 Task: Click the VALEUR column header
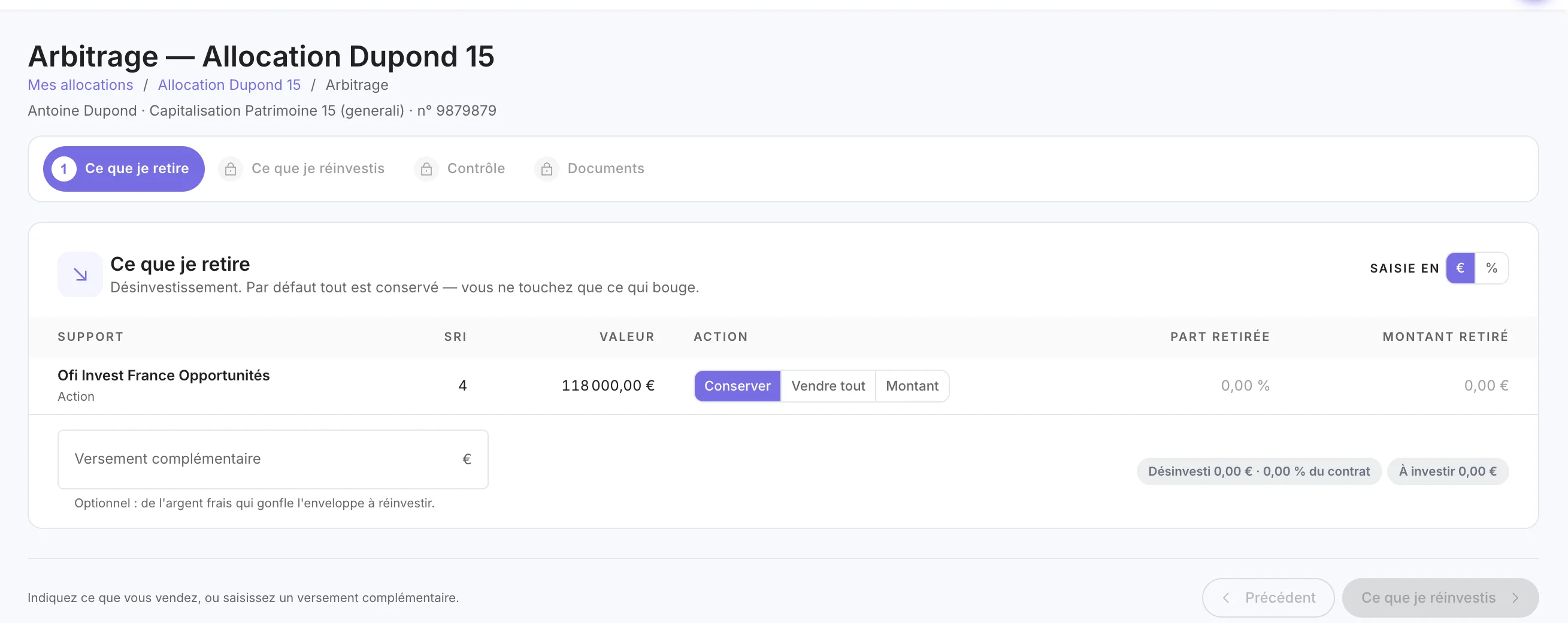click(x=627, y=337)
